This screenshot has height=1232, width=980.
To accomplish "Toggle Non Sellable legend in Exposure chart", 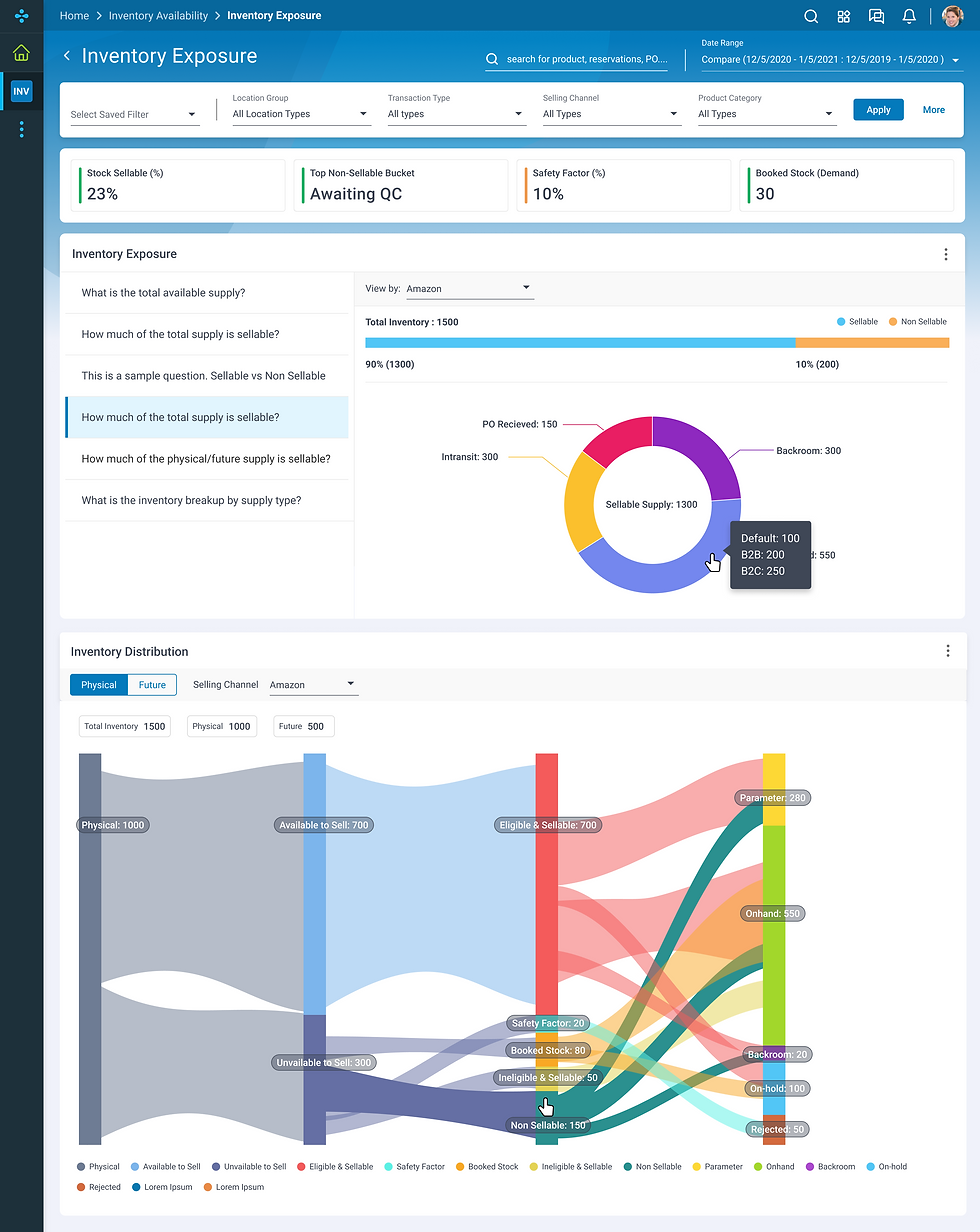I will [917, 322].
